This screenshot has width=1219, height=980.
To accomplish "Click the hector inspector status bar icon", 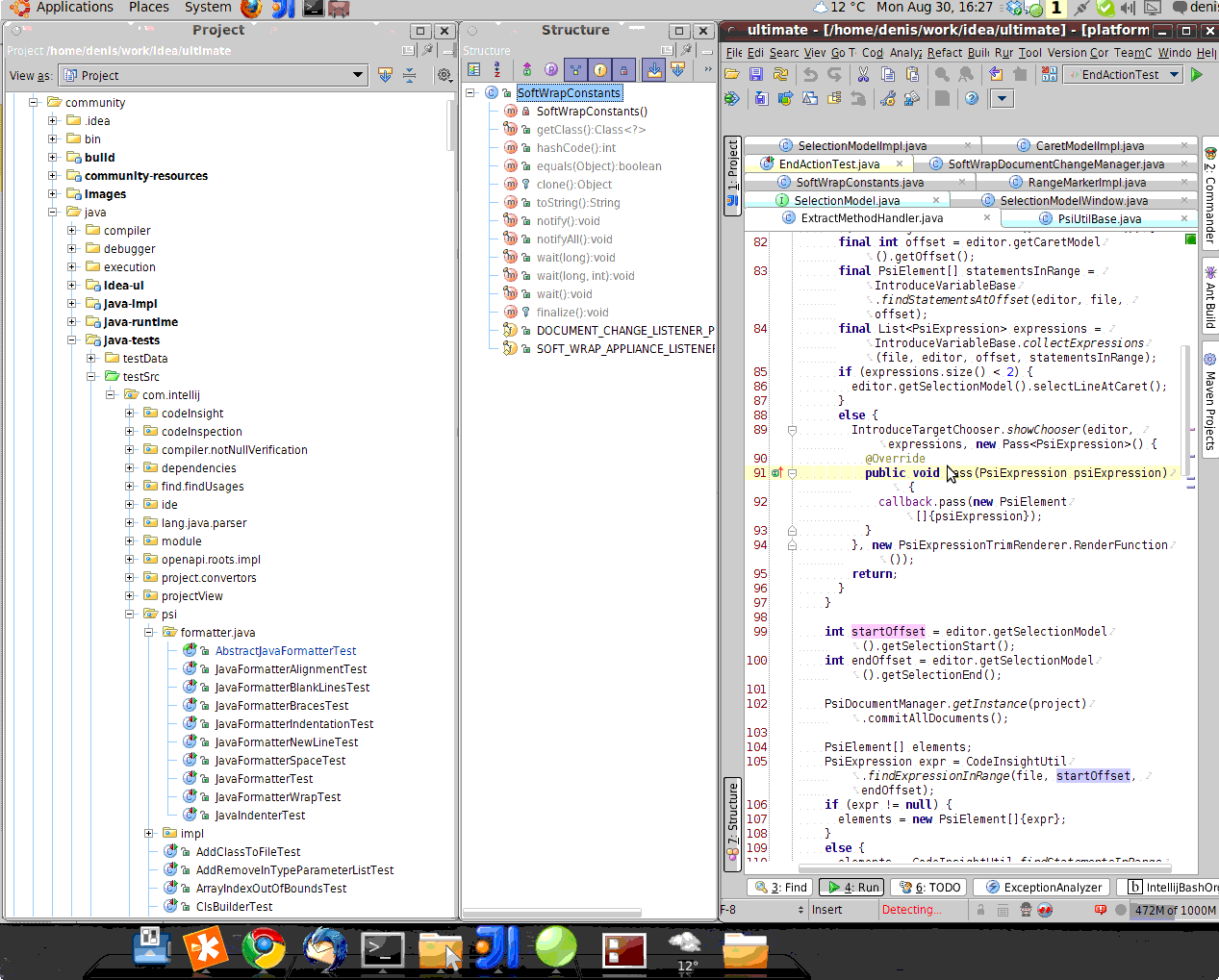I will tap(1026, 910).
